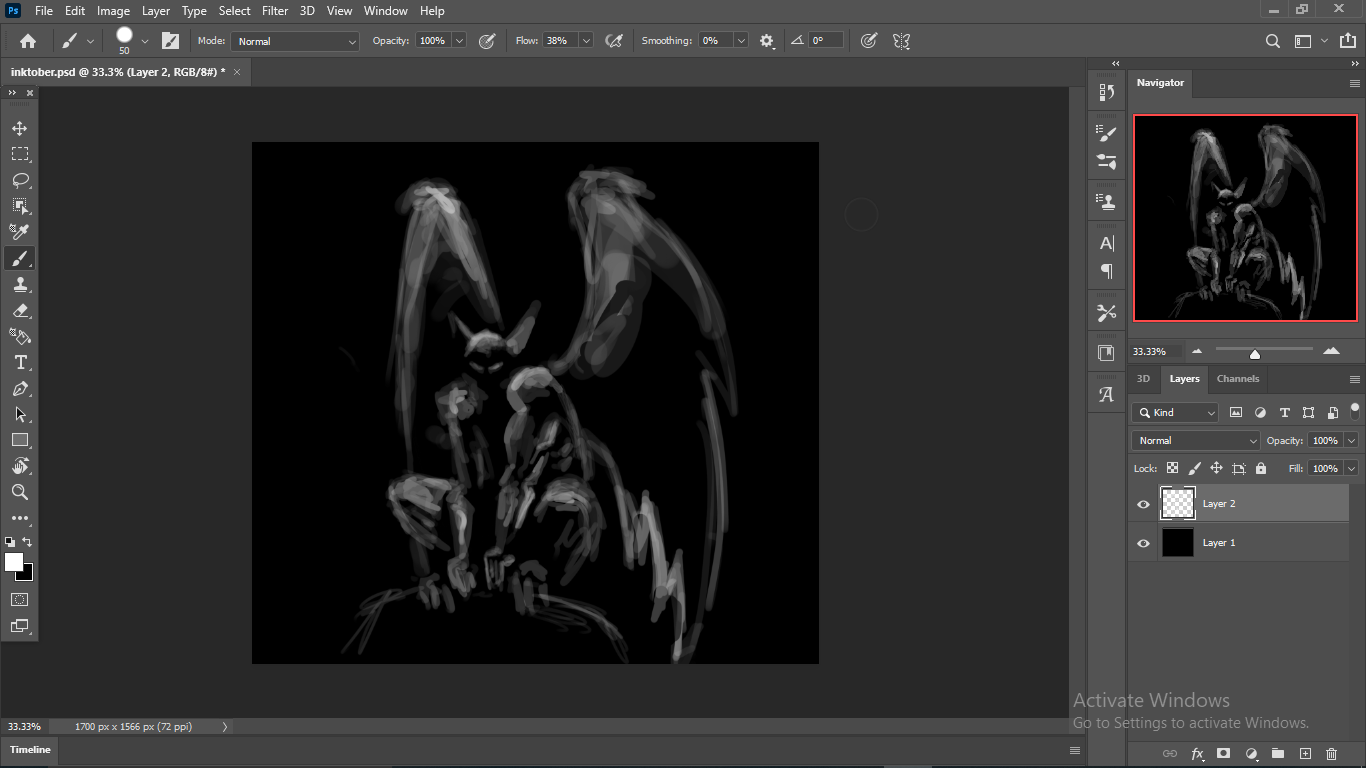The image size is (1366, 768).
Task: Add a layer mask
Action: [x=1223, y=753]
